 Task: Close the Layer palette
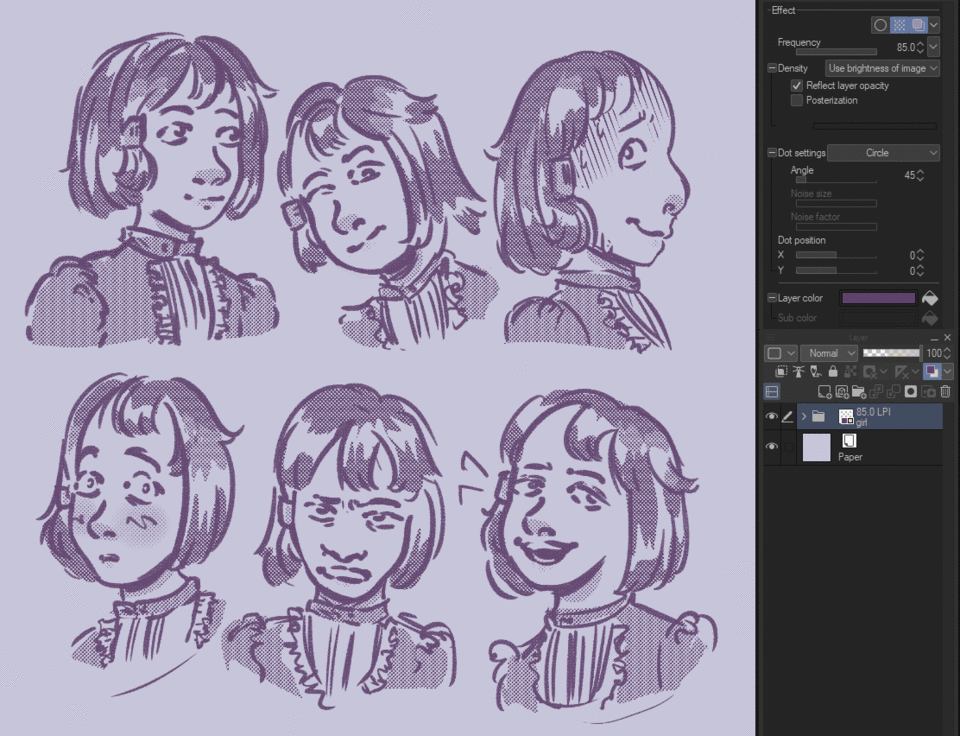pyautogui.click(x=947, y=337)
